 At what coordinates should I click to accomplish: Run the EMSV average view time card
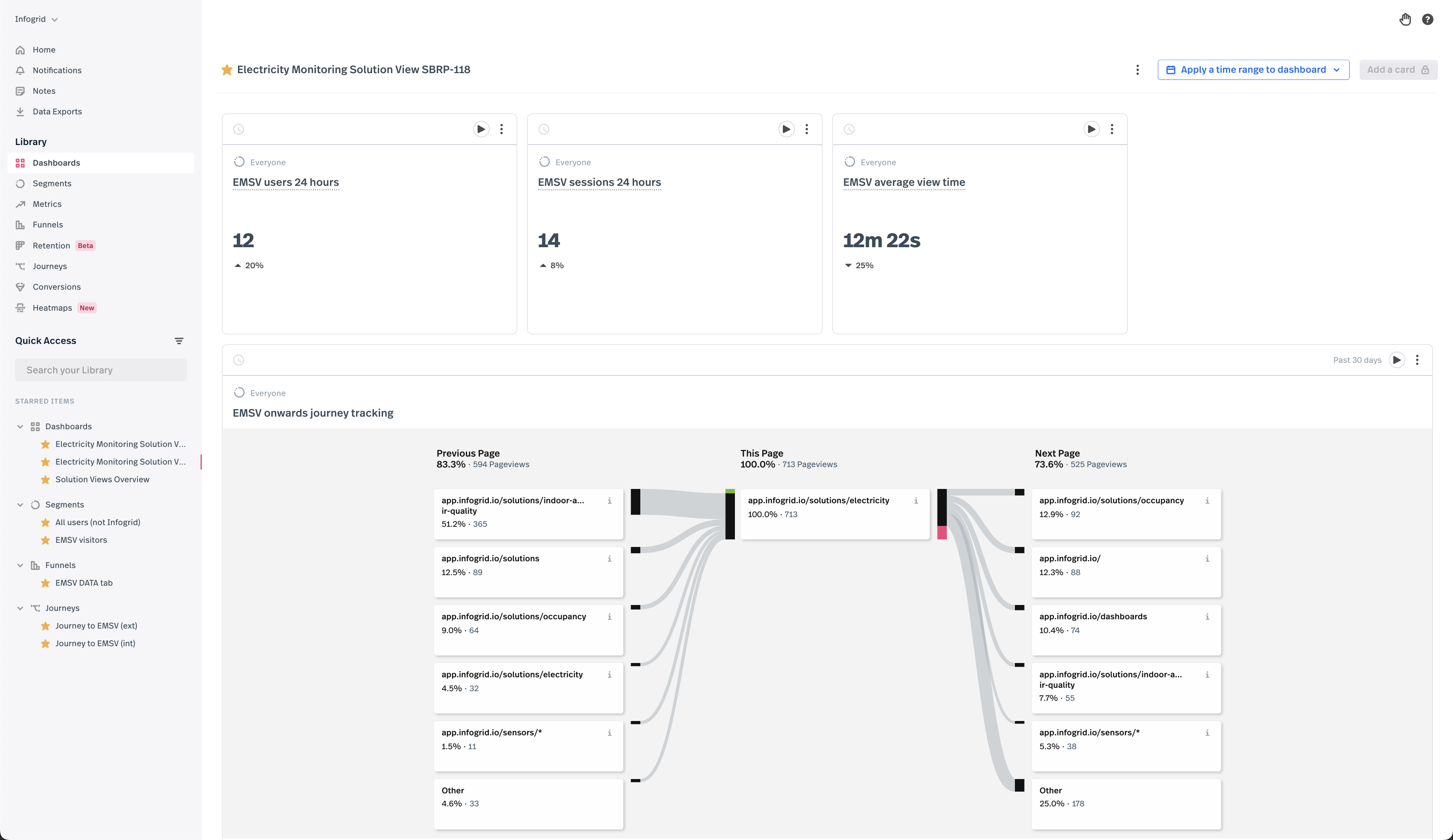[1091, 129]
